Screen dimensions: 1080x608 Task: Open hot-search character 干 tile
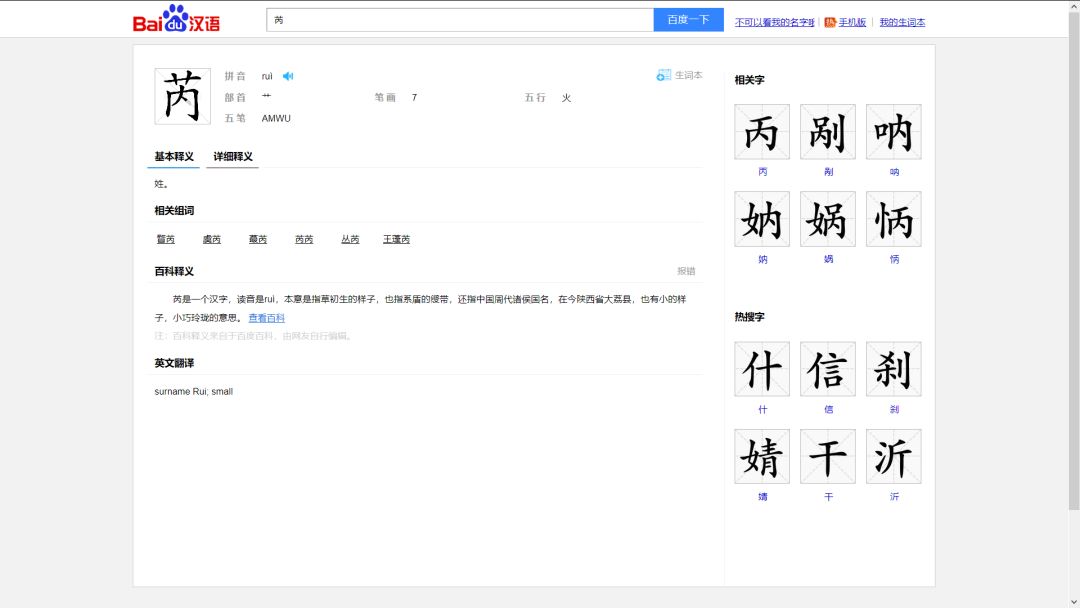[827, 457]
